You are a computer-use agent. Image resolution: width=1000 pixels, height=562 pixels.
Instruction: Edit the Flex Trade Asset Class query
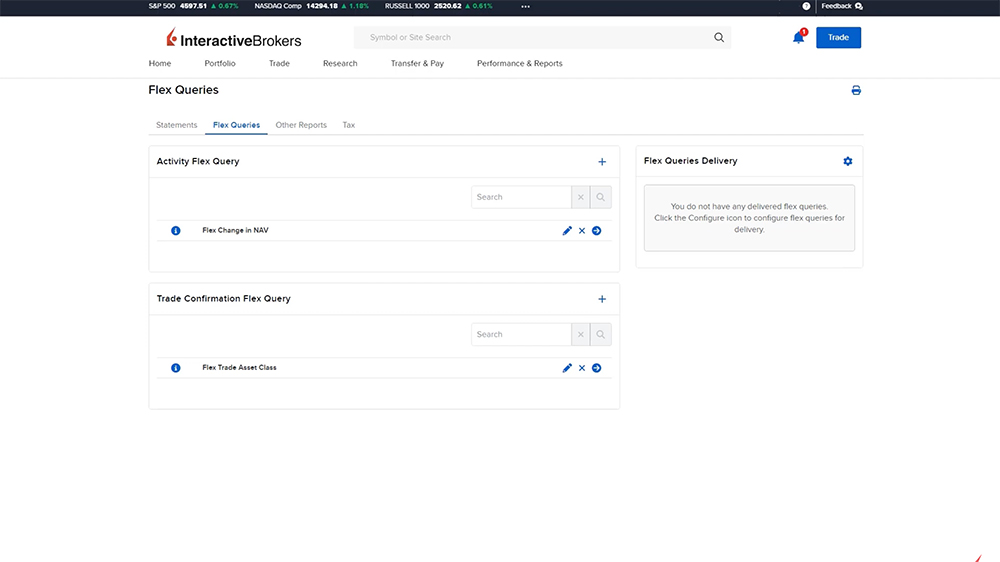(x=567, y=368)
